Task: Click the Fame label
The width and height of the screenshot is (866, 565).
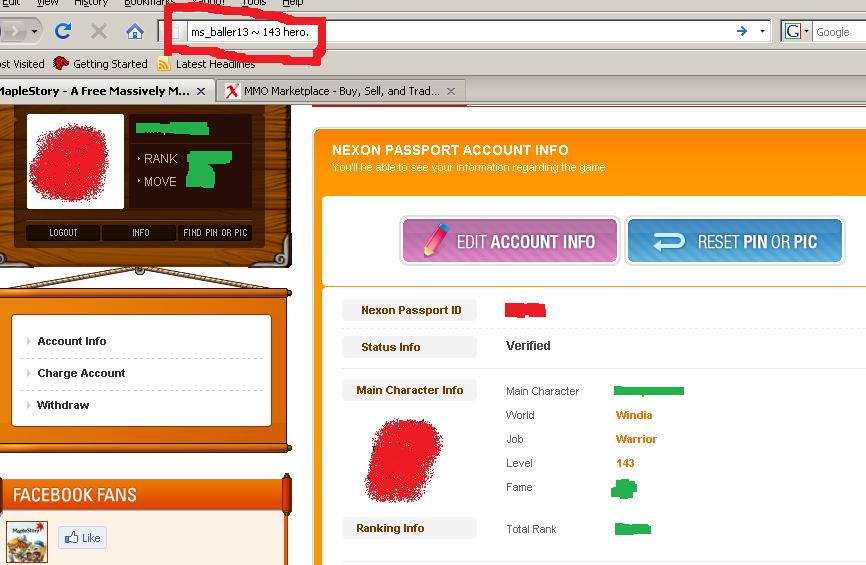Action: (x=519, y=488)
